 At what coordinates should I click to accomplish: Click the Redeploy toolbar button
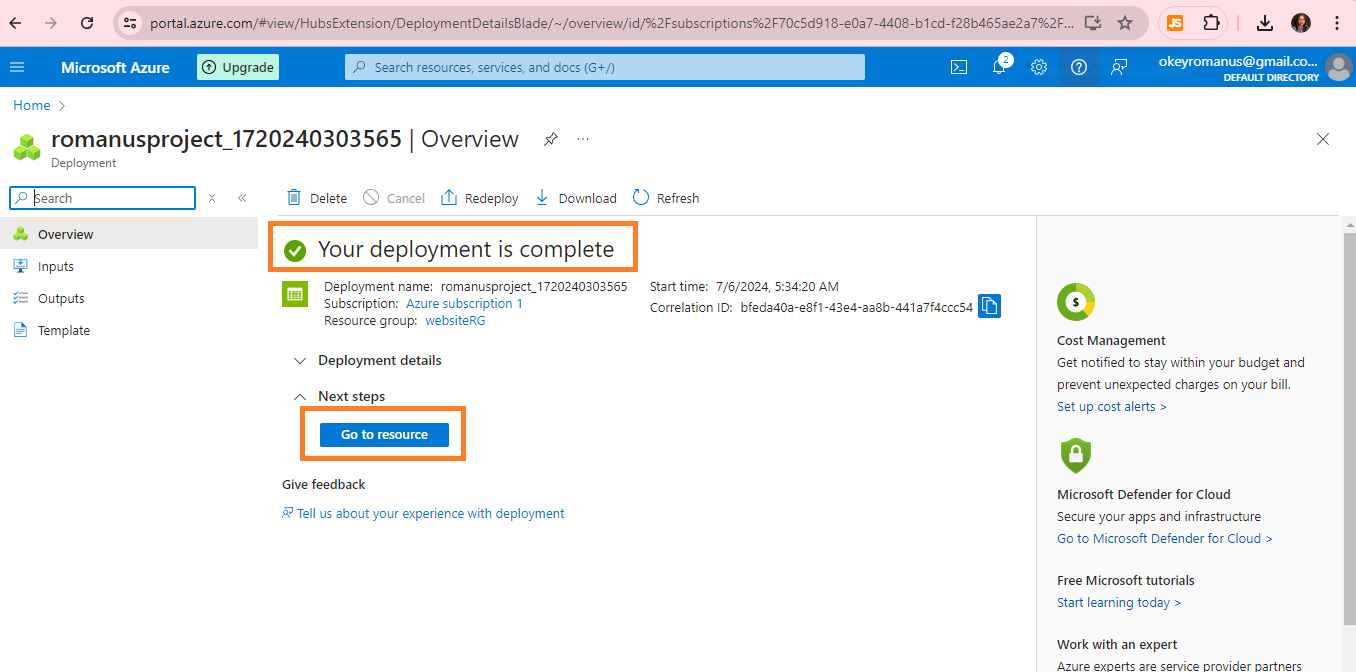[480, 198]
